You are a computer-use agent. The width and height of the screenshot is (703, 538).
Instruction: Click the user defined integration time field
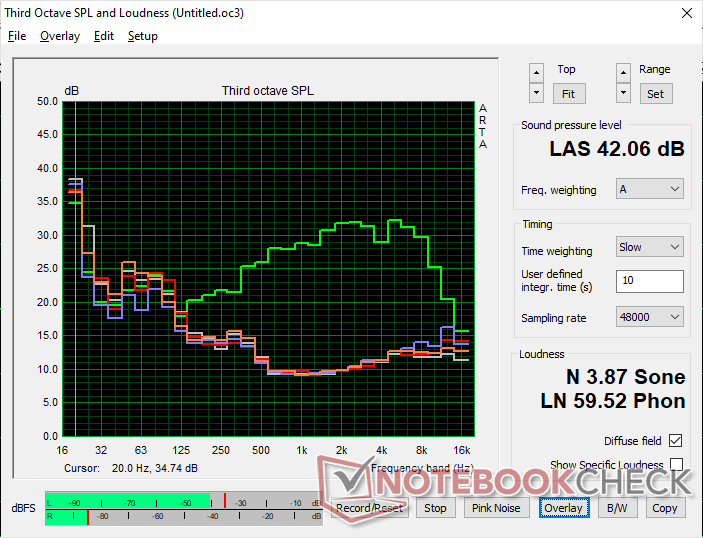coord(650,281)
